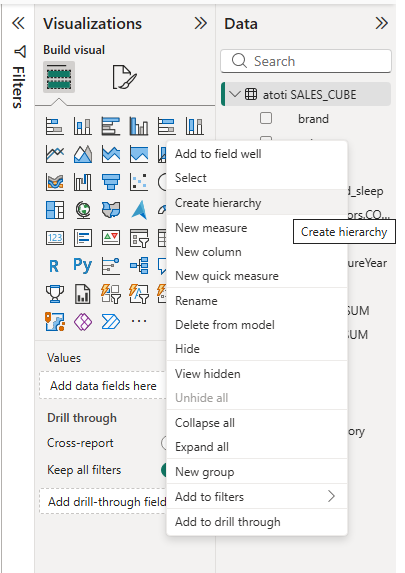The image size is (405, 573).
Task: Select the Slicer visual
Action: coord(139,238)
